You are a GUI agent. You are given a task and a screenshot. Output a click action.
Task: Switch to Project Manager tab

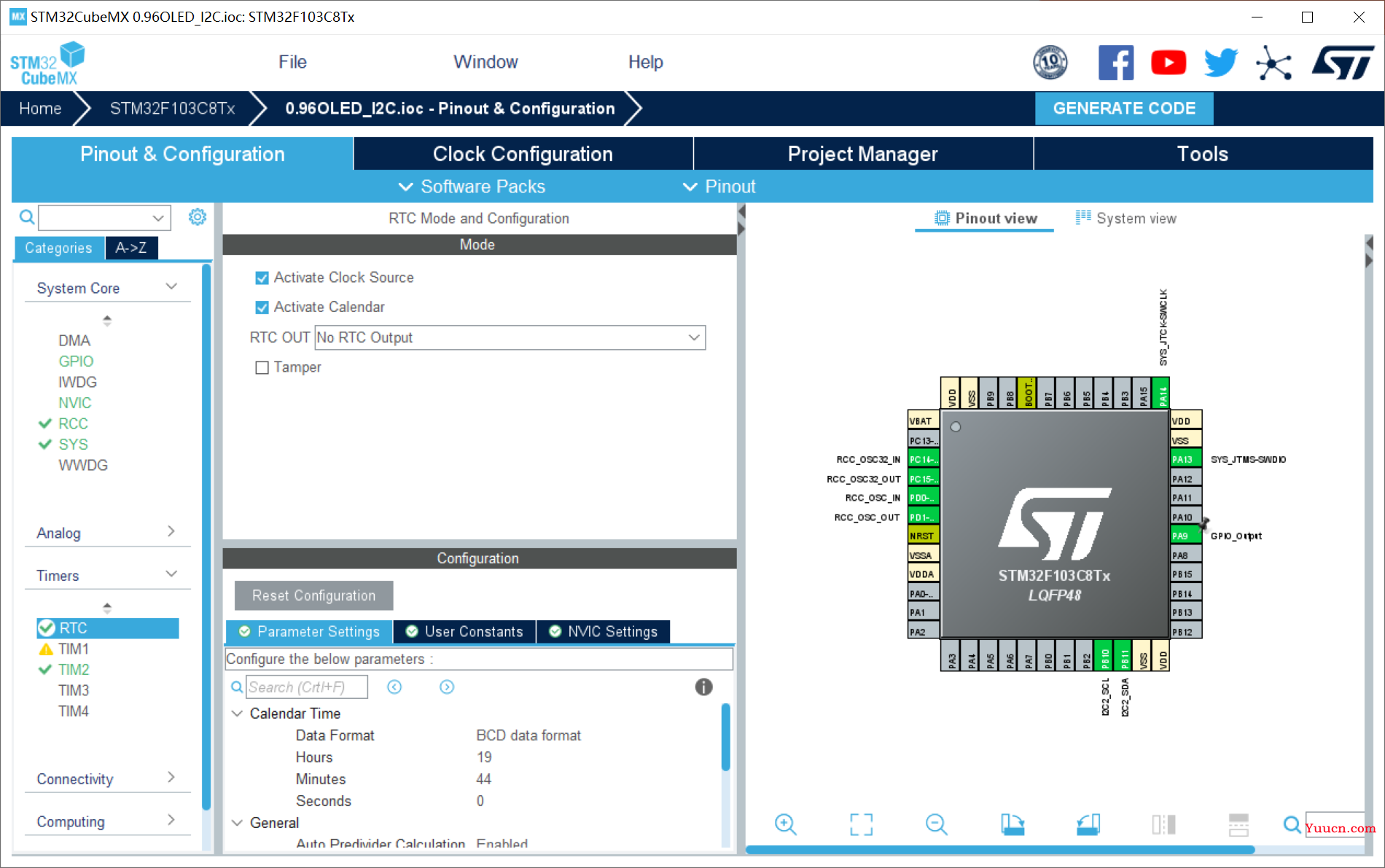(863, 154)
